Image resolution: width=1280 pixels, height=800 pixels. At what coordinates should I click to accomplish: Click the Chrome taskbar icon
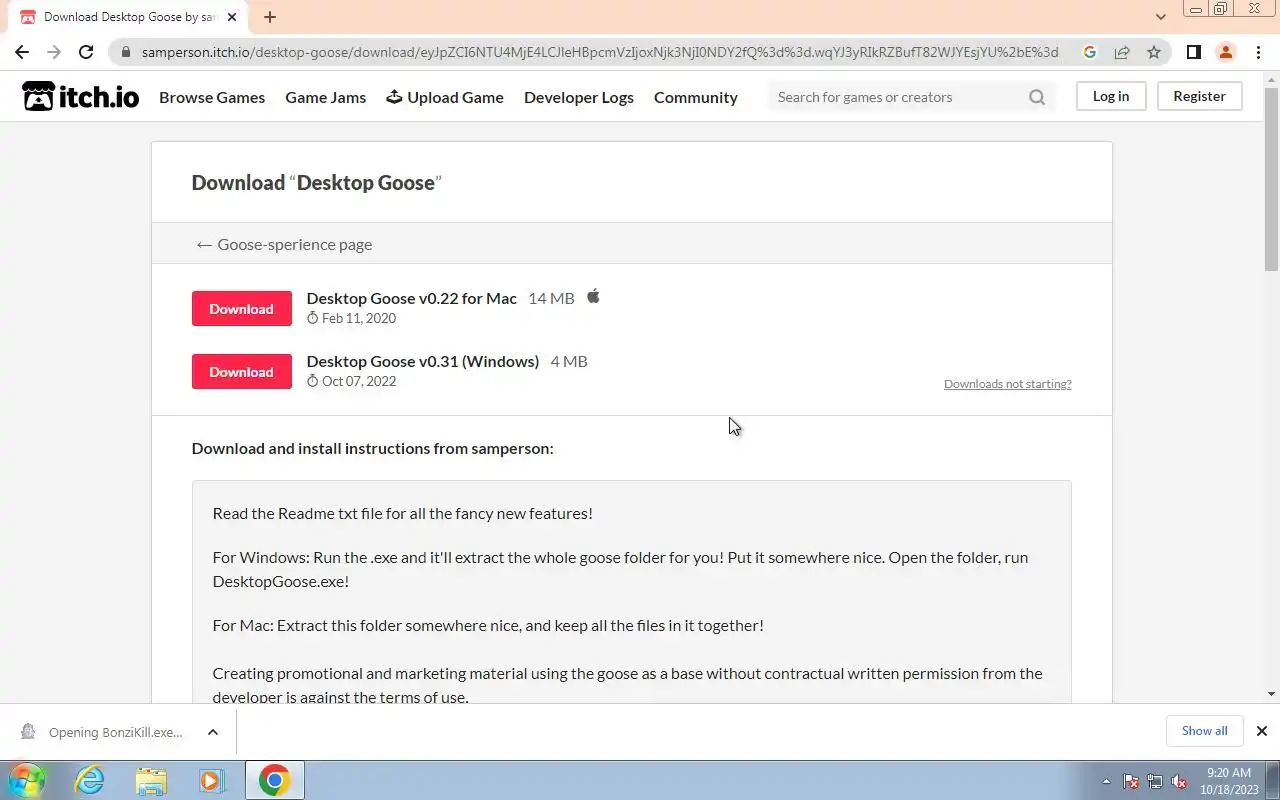(x=274, y=780)
